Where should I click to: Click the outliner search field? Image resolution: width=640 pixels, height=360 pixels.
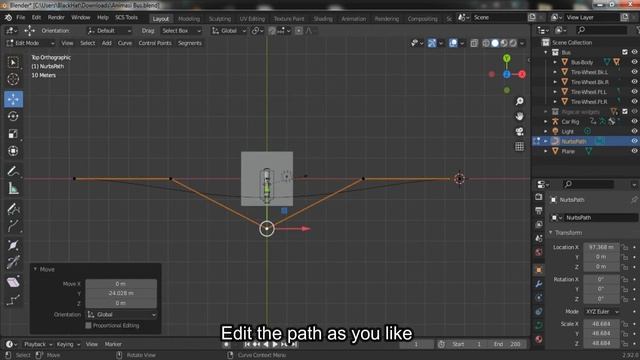point(602,30)
